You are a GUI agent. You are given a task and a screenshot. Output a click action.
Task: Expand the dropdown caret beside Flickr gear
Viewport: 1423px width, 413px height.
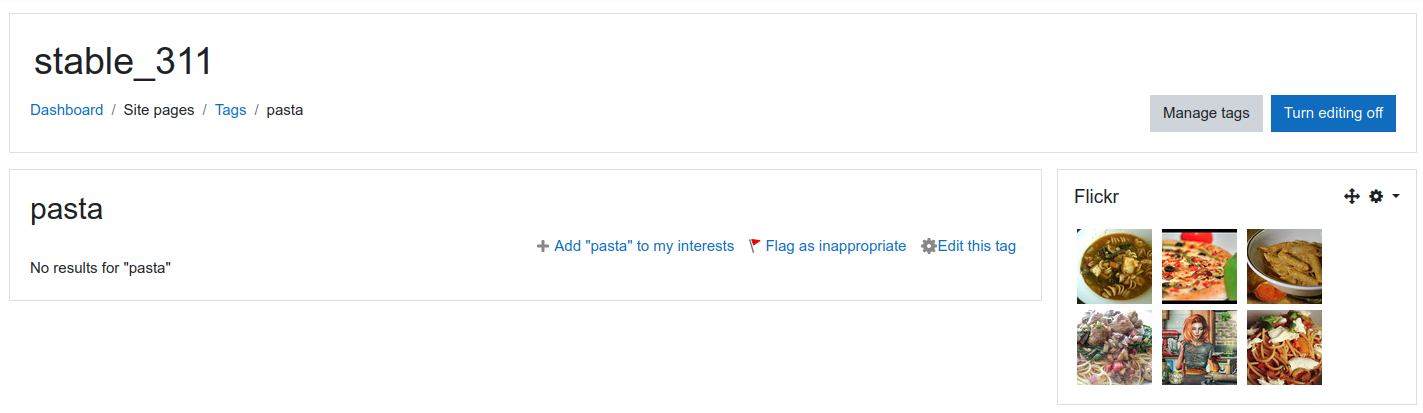(x=1396, y=197)
